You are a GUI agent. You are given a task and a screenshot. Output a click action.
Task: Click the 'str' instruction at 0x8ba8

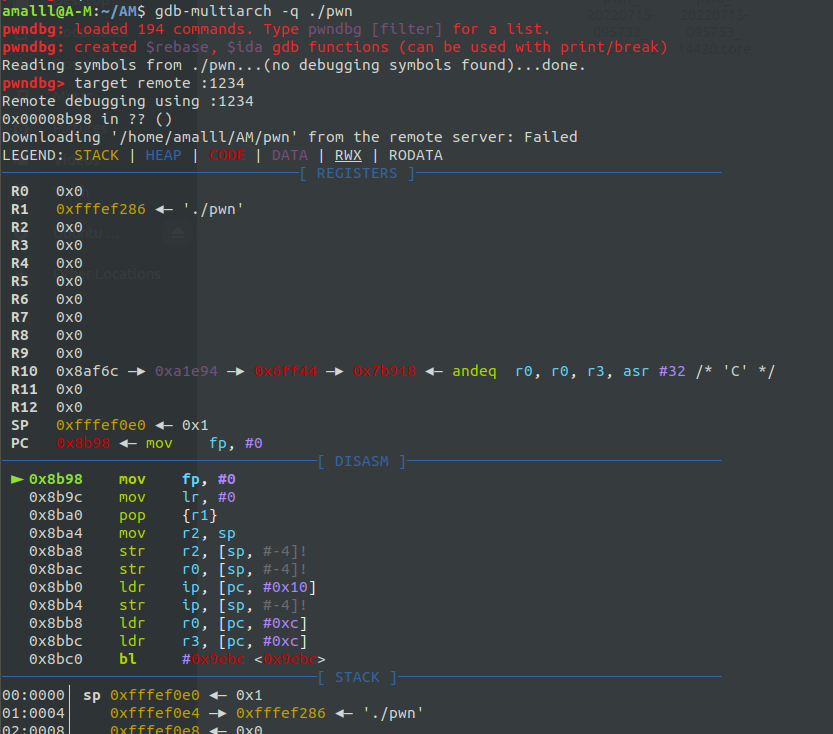tap(132, 551)
